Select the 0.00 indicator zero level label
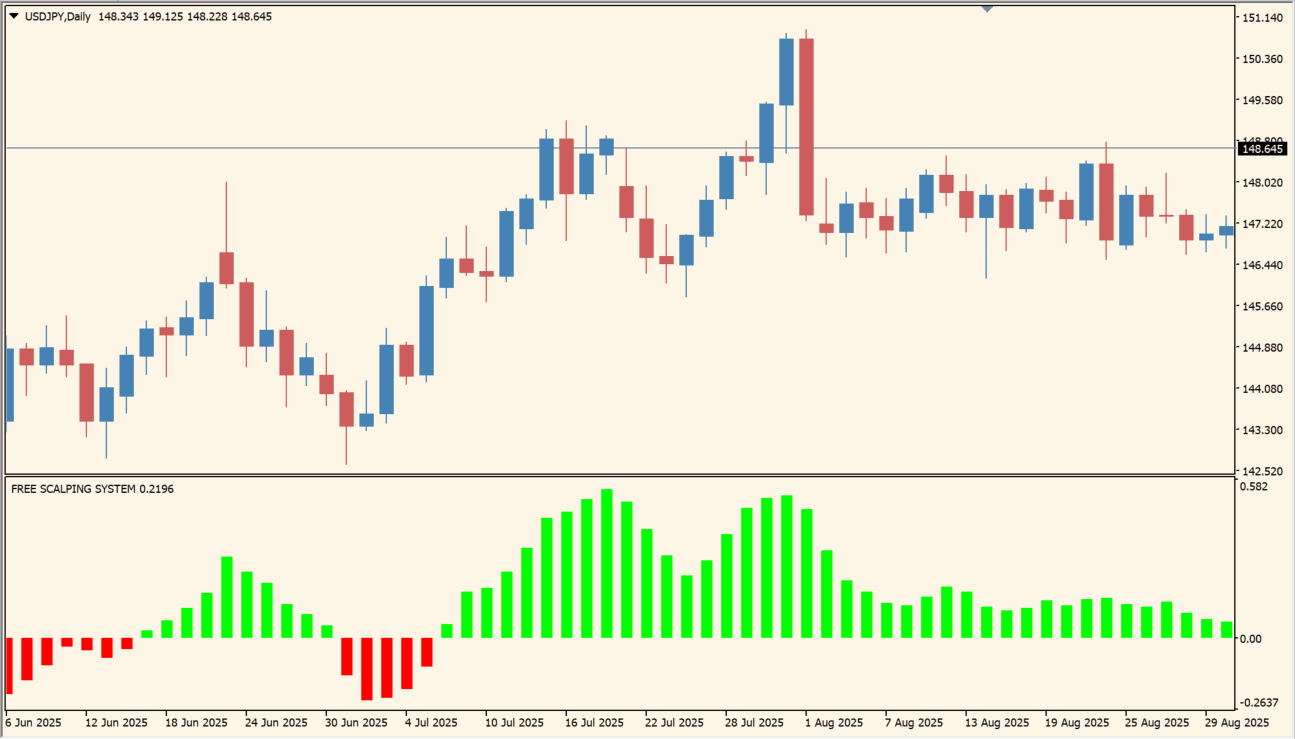 1252,638
